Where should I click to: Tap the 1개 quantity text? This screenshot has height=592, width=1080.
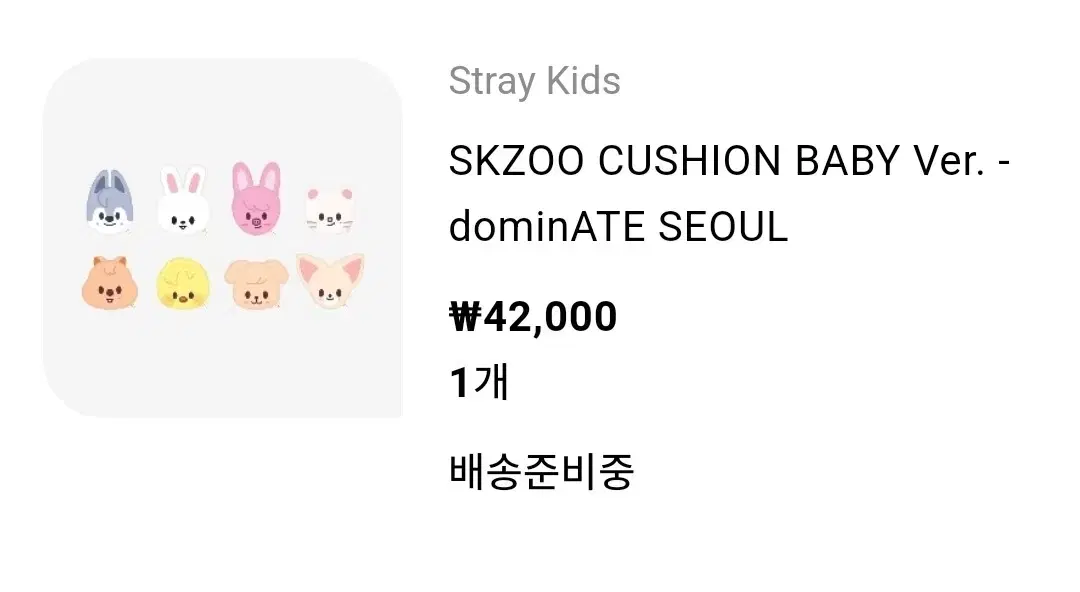(x=479, y=382)
